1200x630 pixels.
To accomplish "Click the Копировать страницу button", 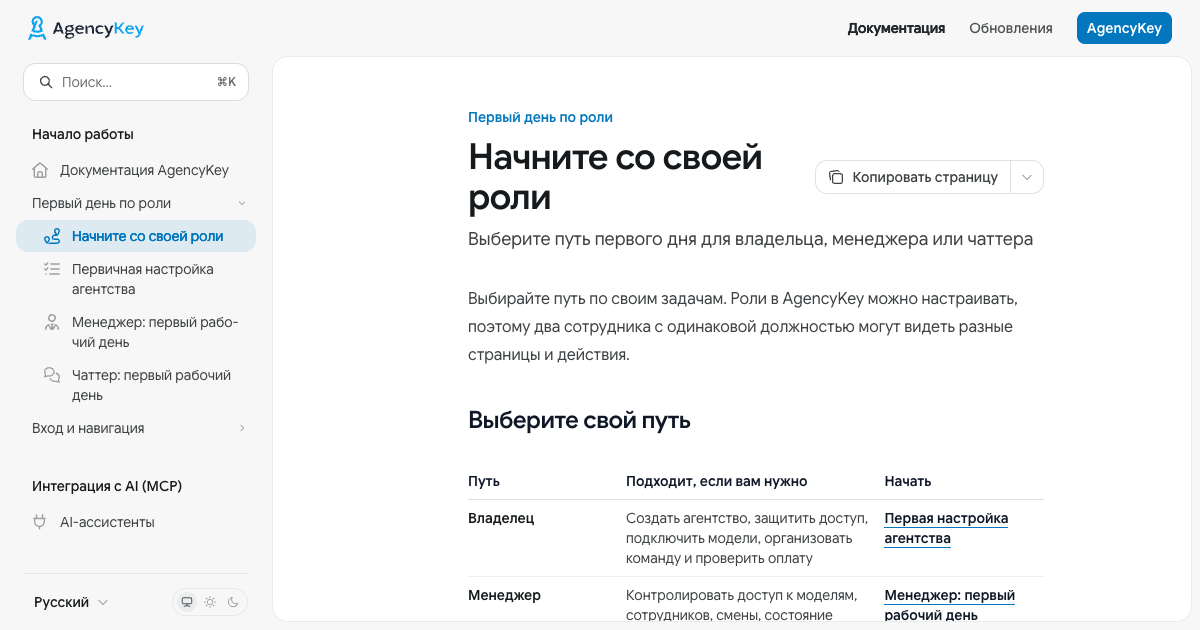I will [x=914, y=177].
